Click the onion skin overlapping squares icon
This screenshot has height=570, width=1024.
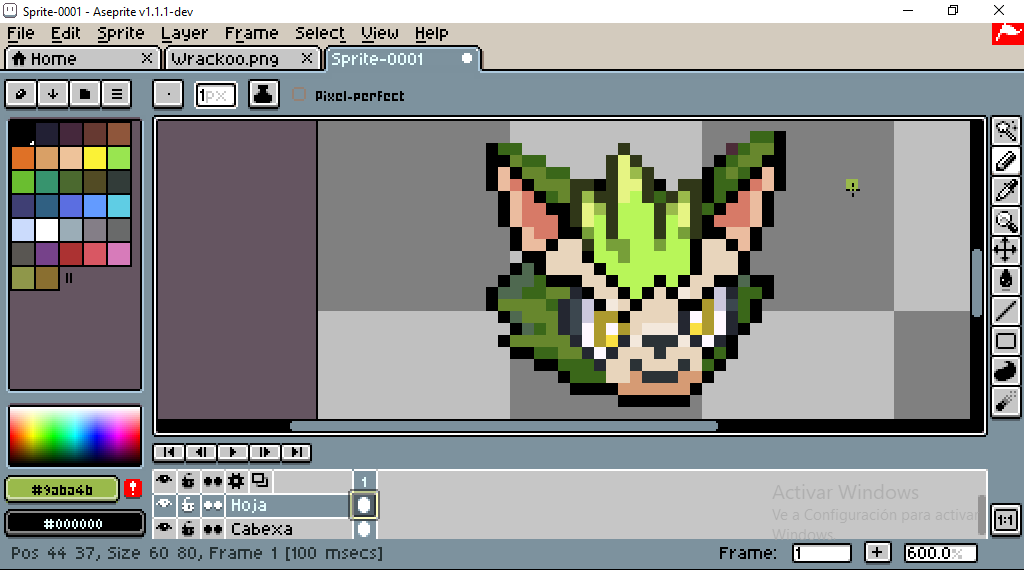click(x=260, y=481)
